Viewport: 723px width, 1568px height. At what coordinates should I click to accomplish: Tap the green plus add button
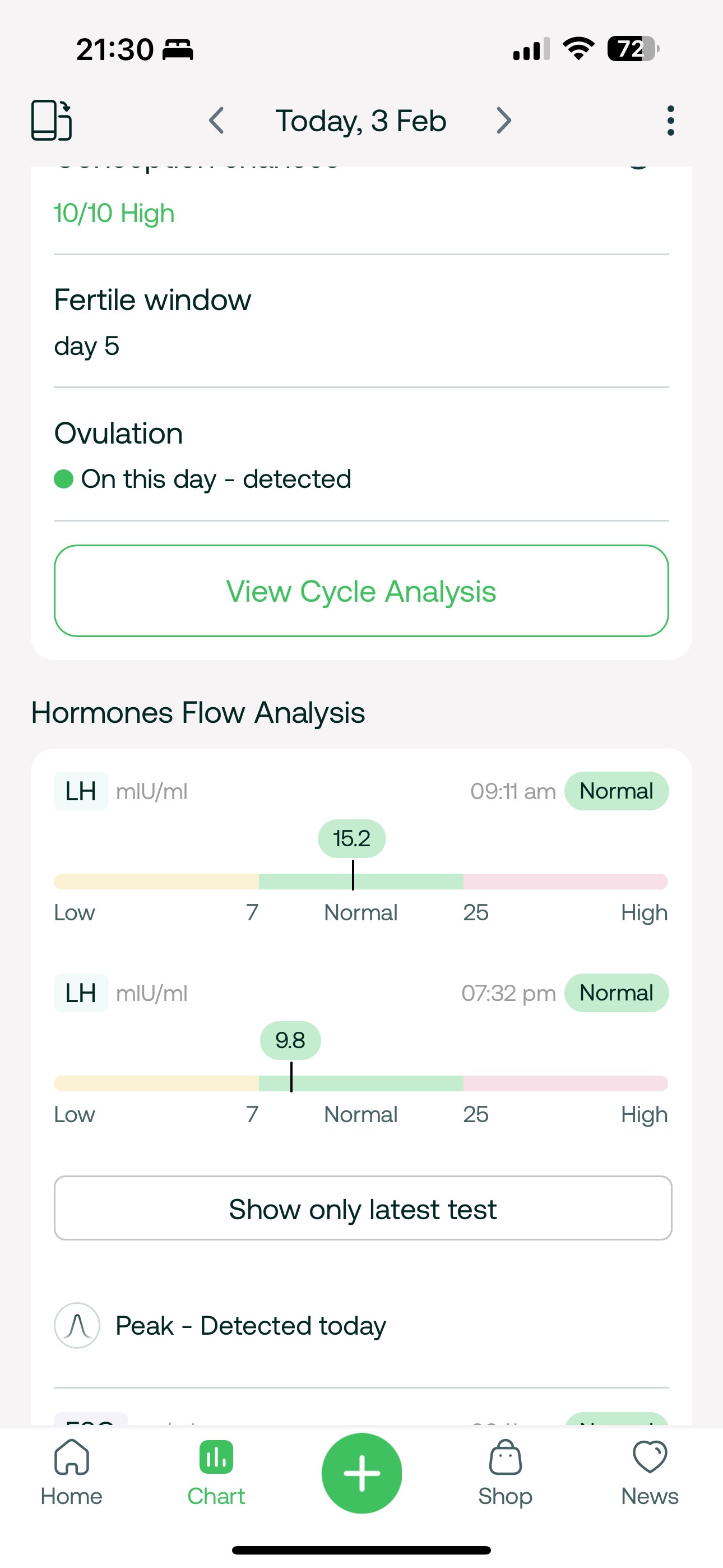[x=361, y=1473]
